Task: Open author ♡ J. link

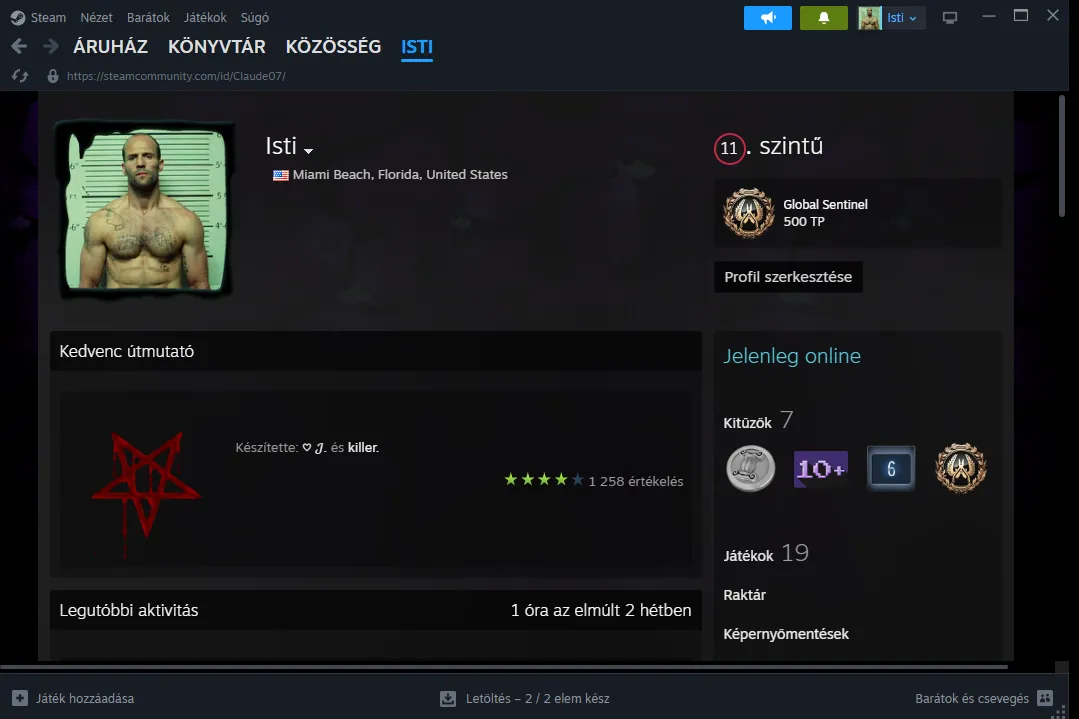Action: click(x=314, y=448)
